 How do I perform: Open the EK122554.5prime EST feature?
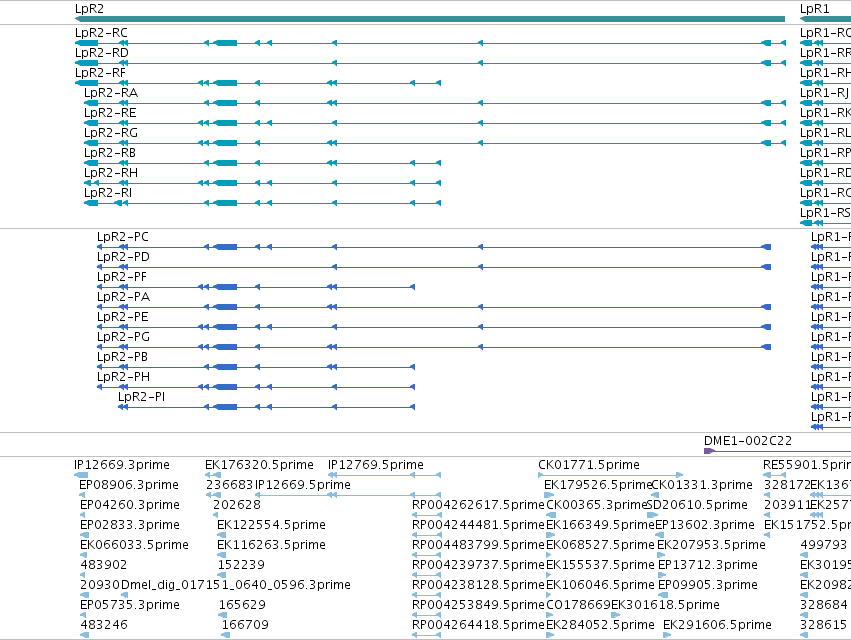click(x=221, y=535)
